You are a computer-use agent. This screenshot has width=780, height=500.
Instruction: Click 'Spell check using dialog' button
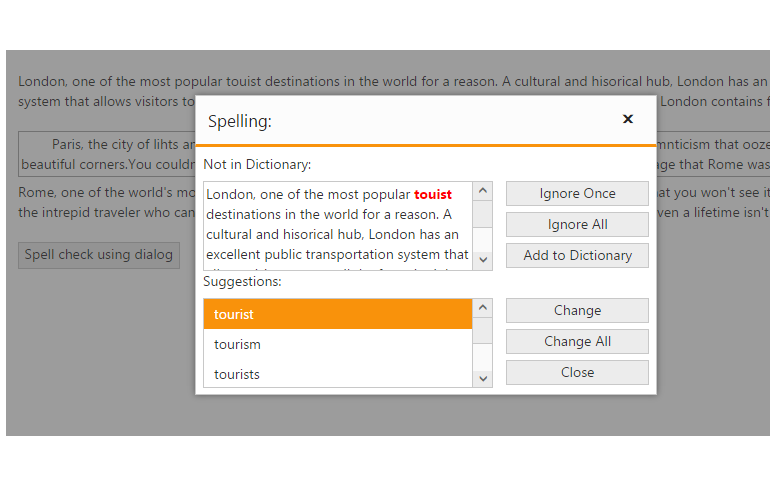pyautogui.click(x=99, y=255)
